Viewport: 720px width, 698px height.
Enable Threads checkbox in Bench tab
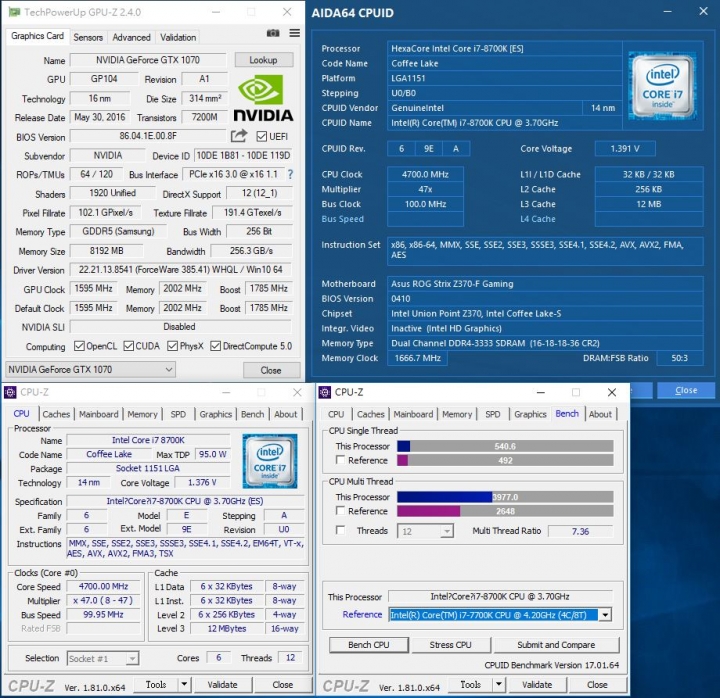[x=340, y=530]
